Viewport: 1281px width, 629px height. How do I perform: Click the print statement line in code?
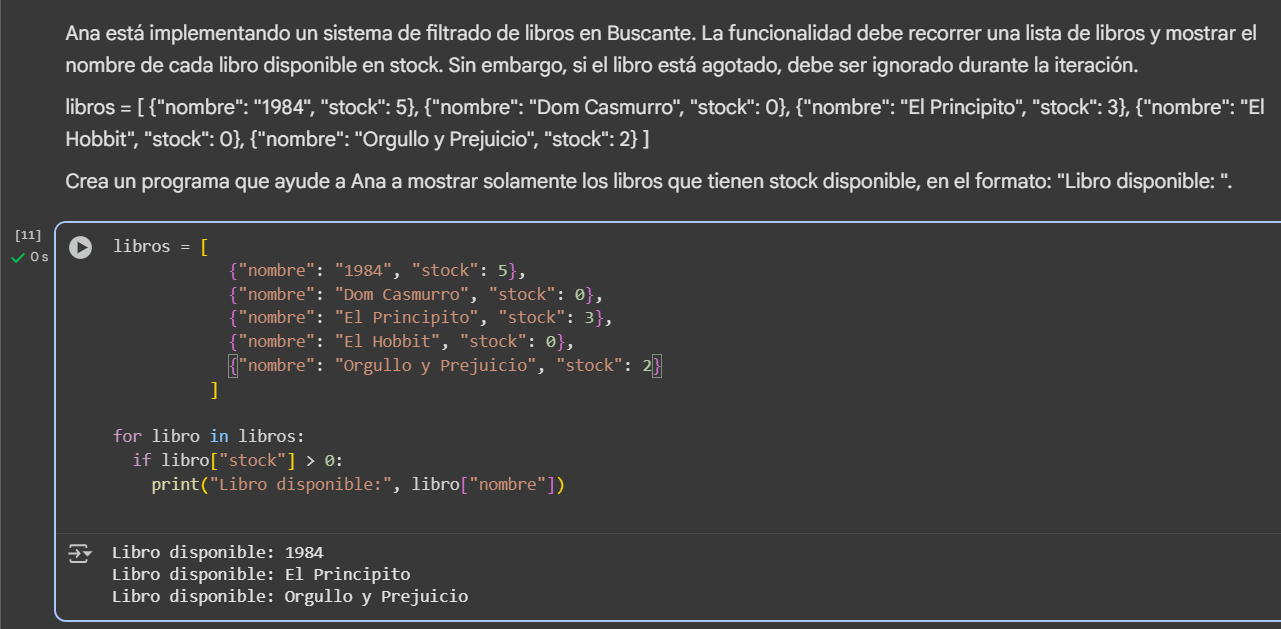358,485
